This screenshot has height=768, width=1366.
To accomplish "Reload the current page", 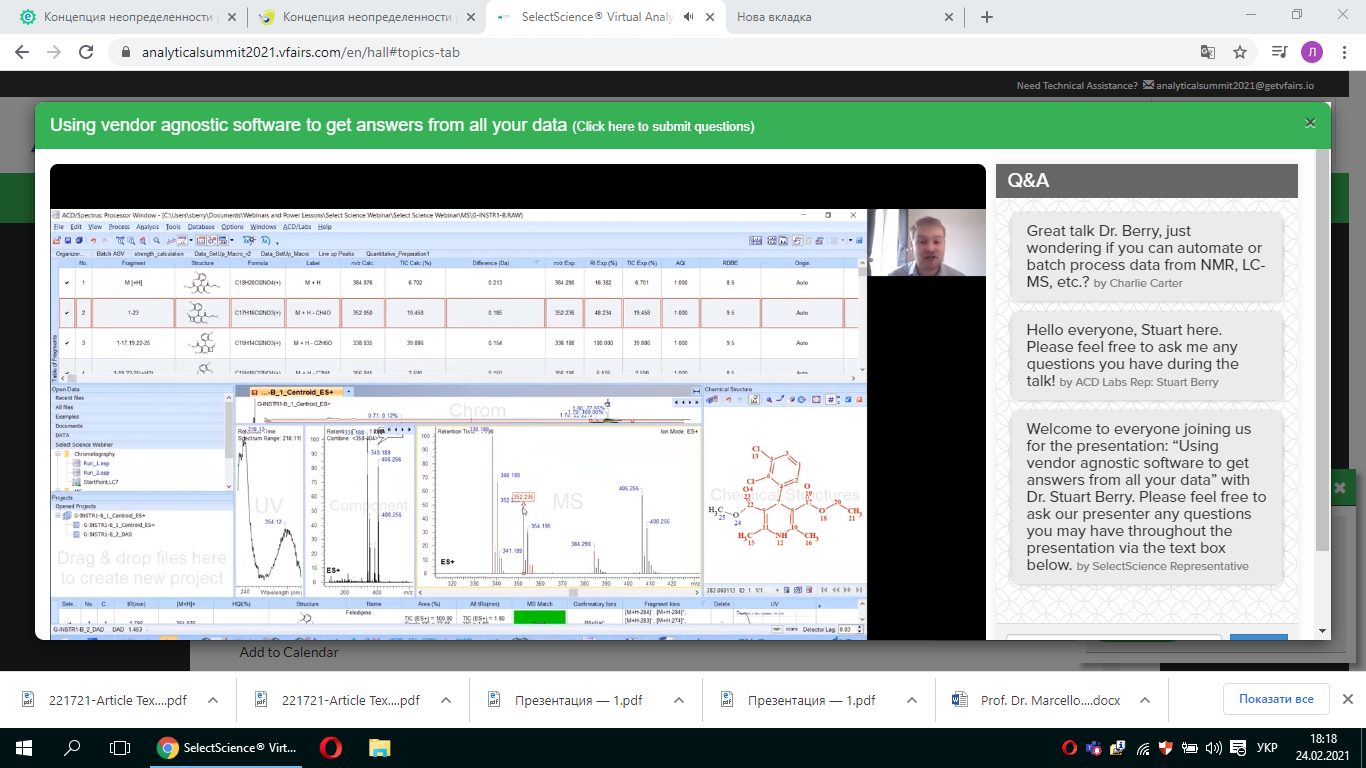I will [86, 52].
